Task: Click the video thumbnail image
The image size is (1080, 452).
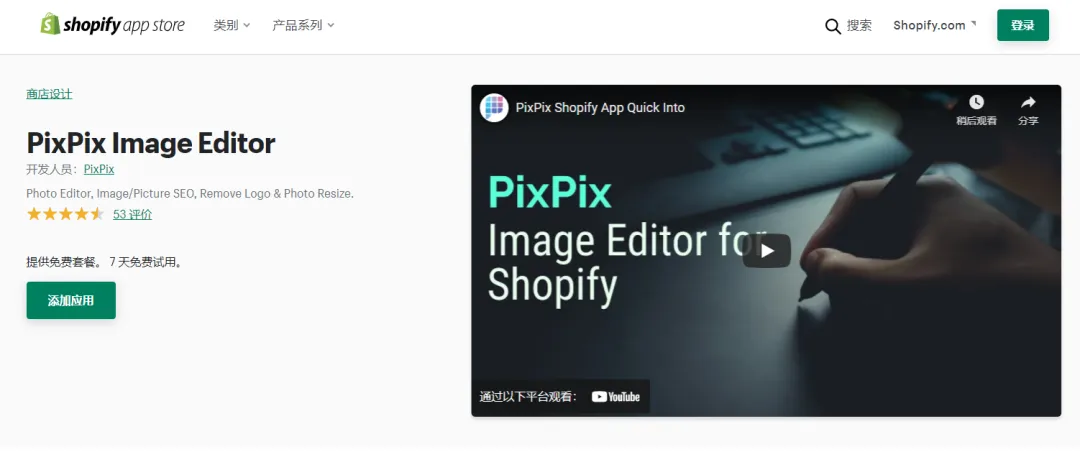Action: tap(766, 251)
